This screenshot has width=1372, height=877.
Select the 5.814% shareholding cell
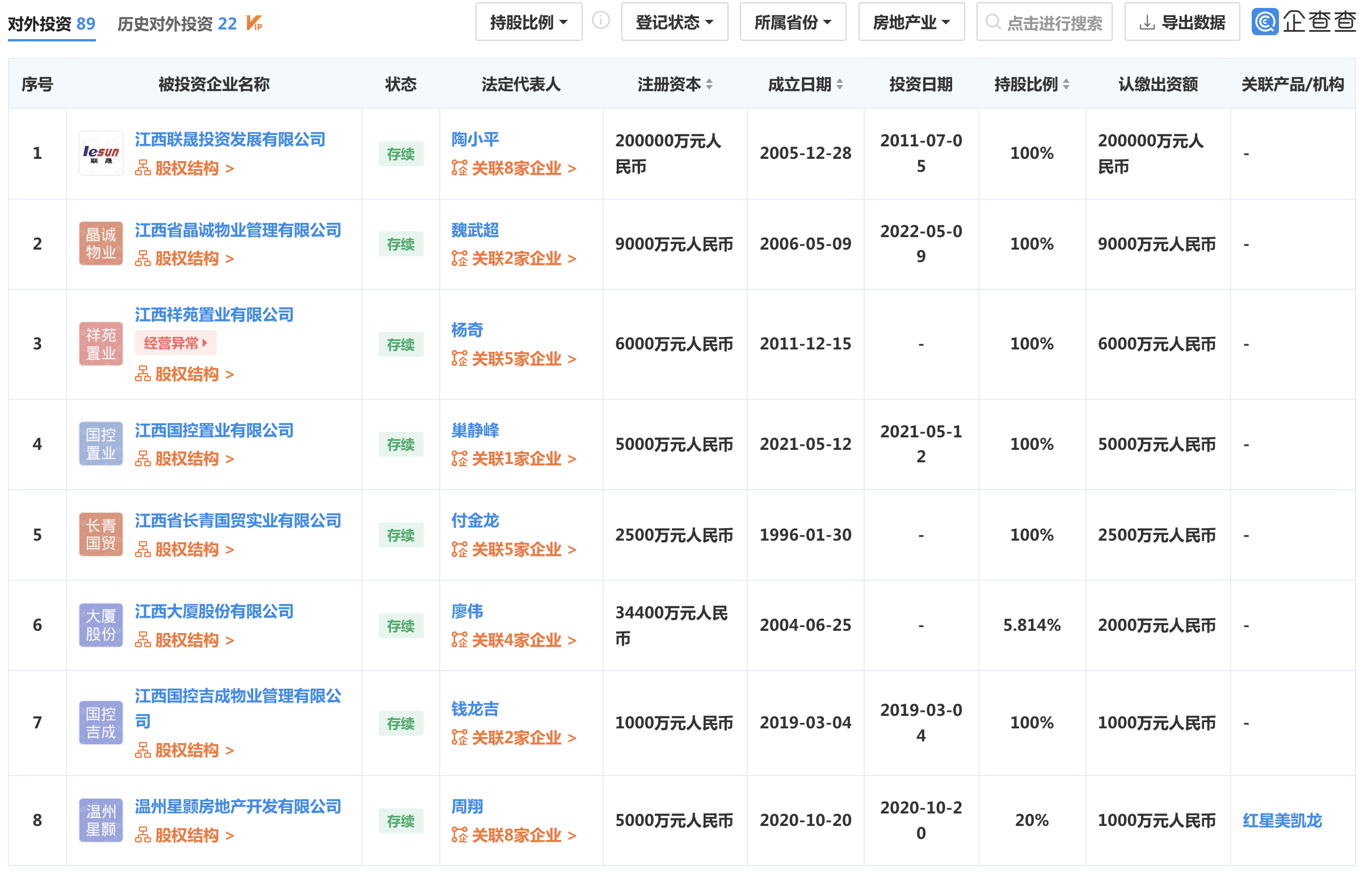click(x=1032, y=625)
